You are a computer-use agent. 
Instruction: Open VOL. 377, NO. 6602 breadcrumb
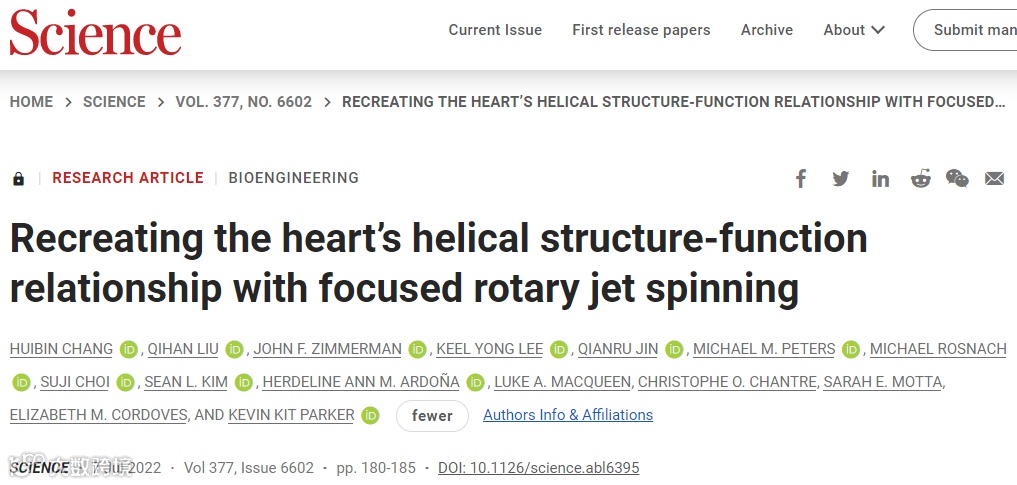244,102
